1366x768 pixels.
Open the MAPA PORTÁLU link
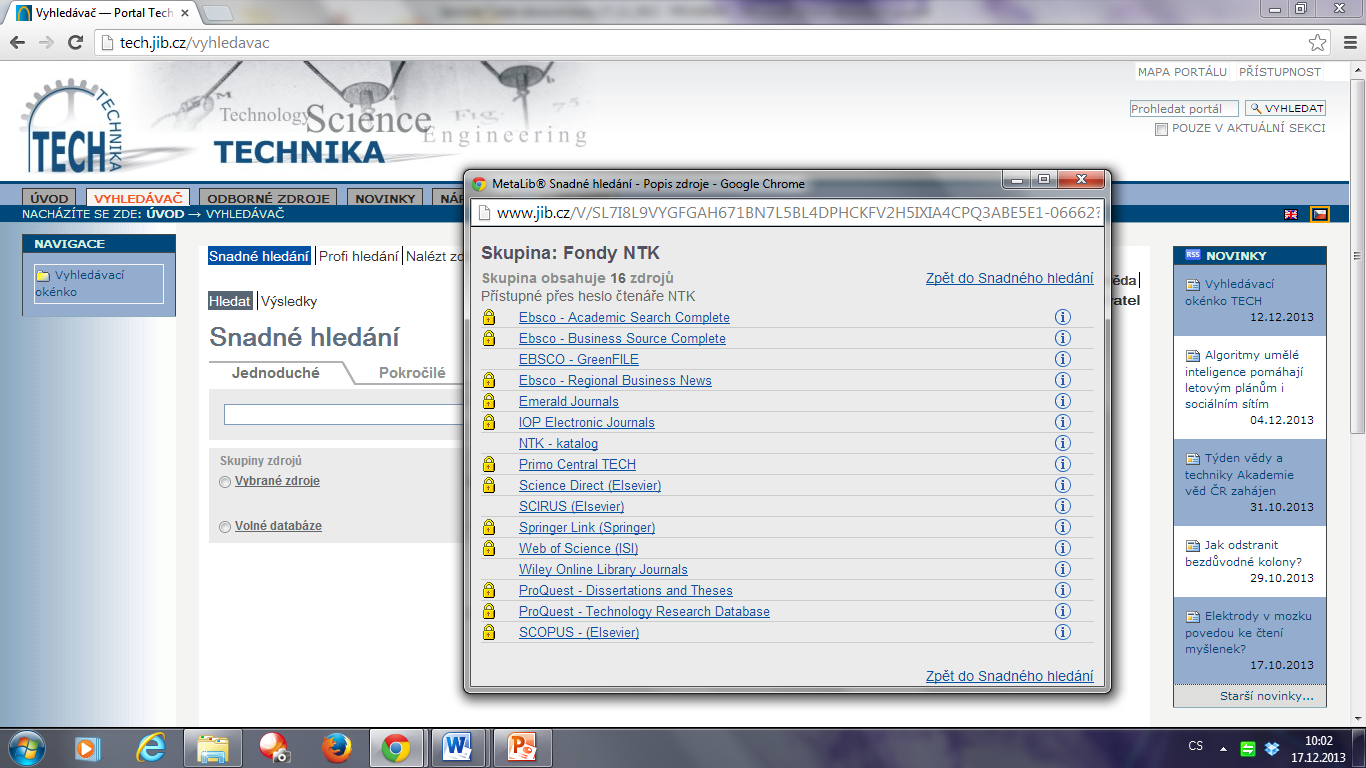[1182, 72]
